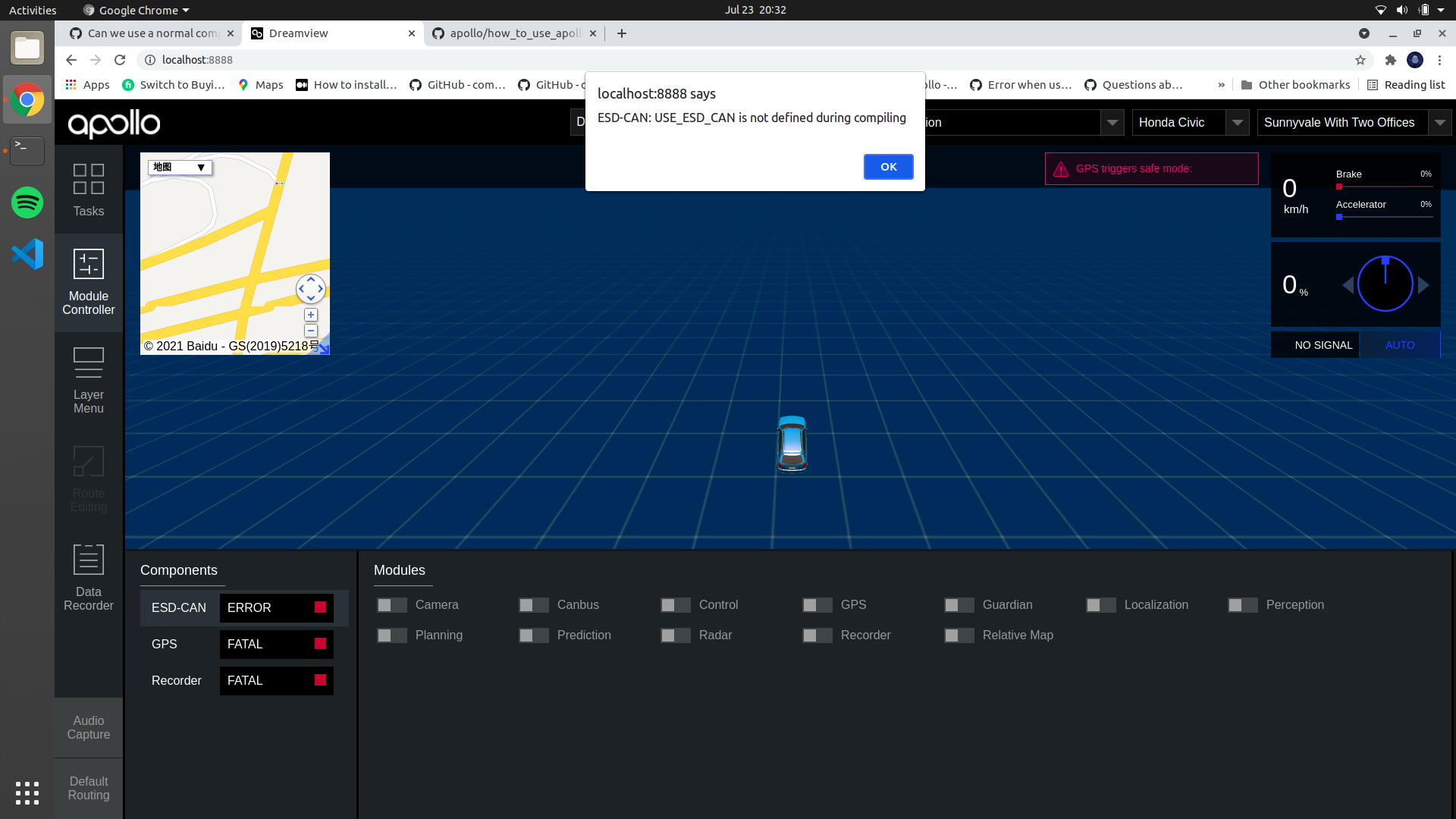The width and height of the screenshot is (1456, 819).
Task: Select Default Routing in the sidebar
Action: click(88, 788)
